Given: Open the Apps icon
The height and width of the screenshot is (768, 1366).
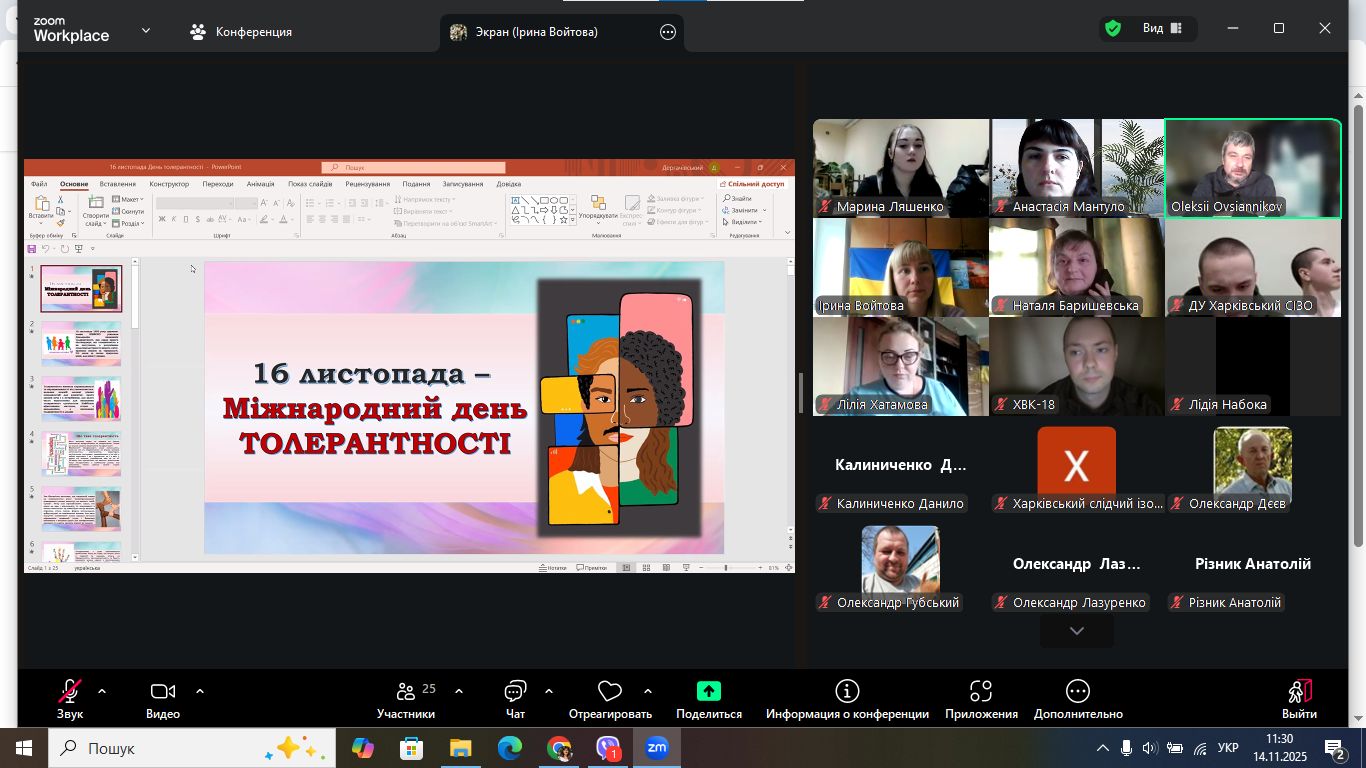Looking at the screenshot, I should coord(980,692).
